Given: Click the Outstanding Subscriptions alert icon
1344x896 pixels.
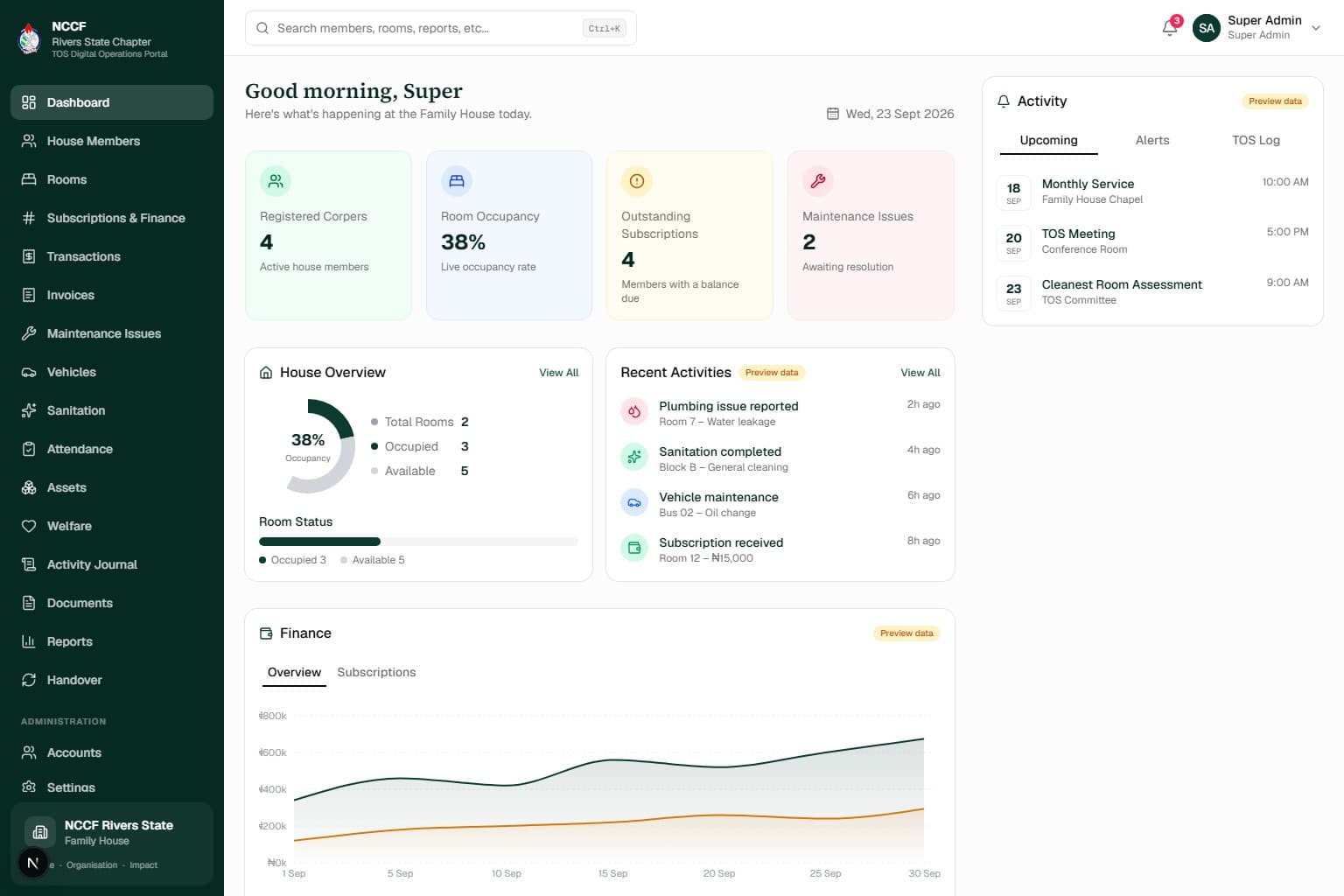Looking at the screenshot, I should tap(637, 181).
